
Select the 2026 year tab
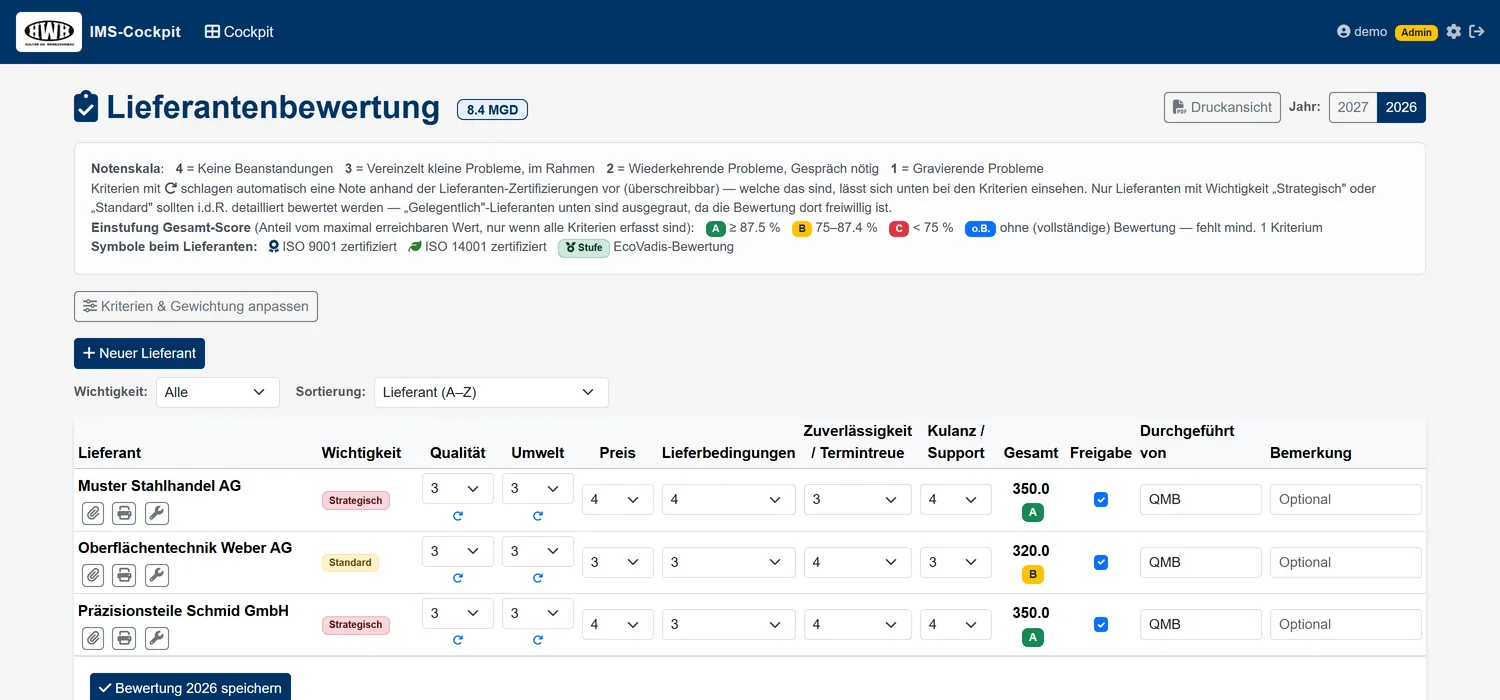click(1402, 107)
